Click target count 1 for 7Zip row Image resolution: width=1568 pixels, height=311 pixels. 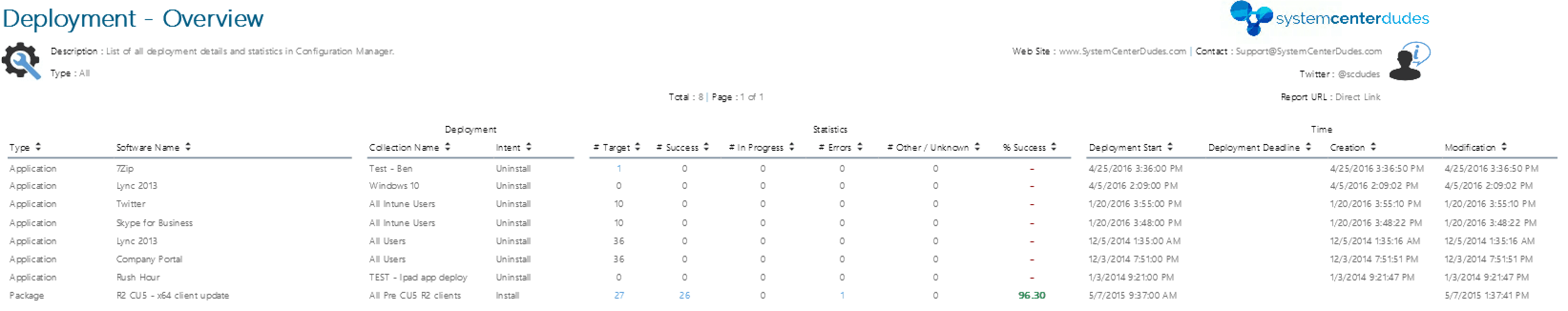click(618, 168)
